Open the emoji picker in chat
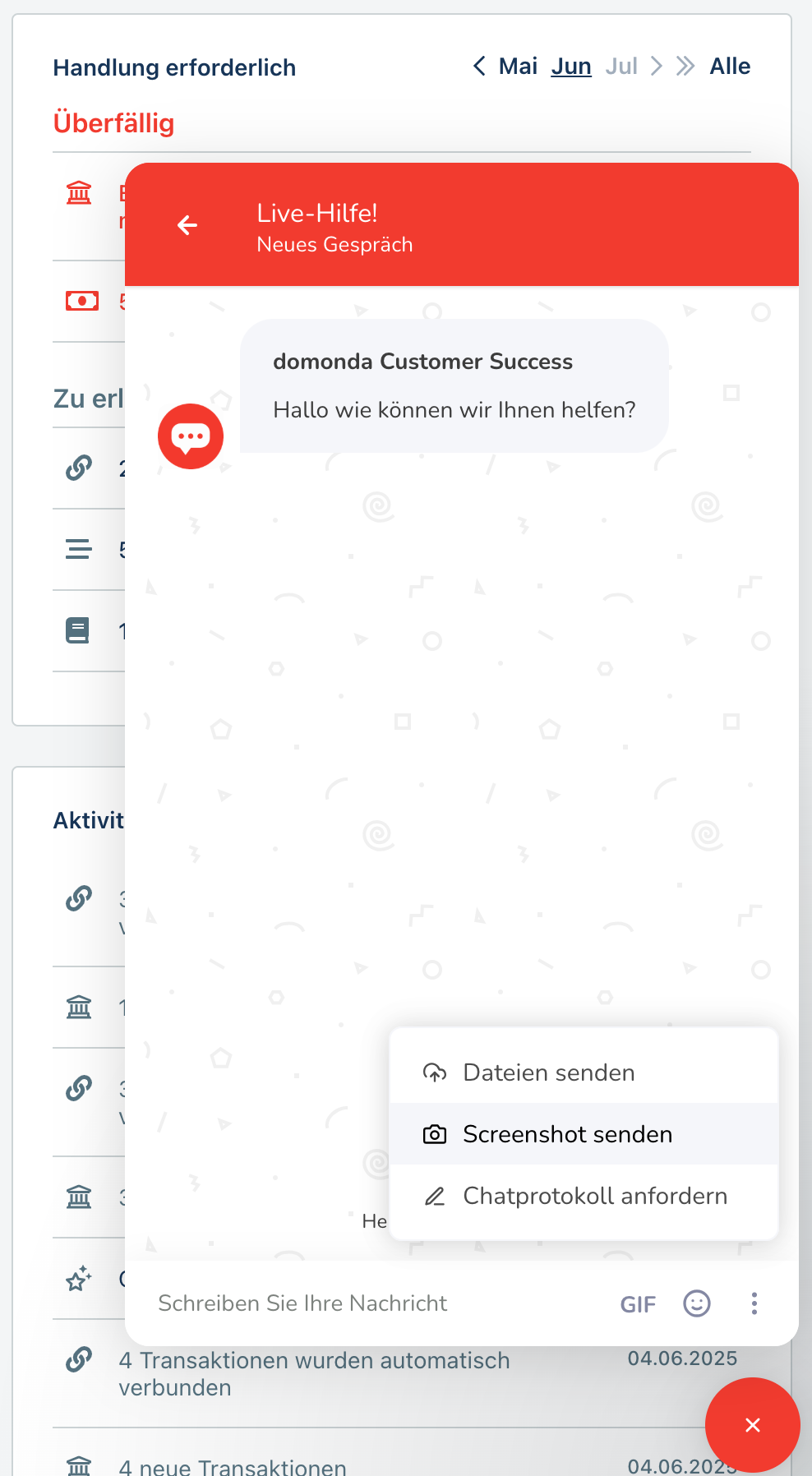The height and width of the screenshot is (1476, 812). pyautogui.click(x=697, y=1303)
